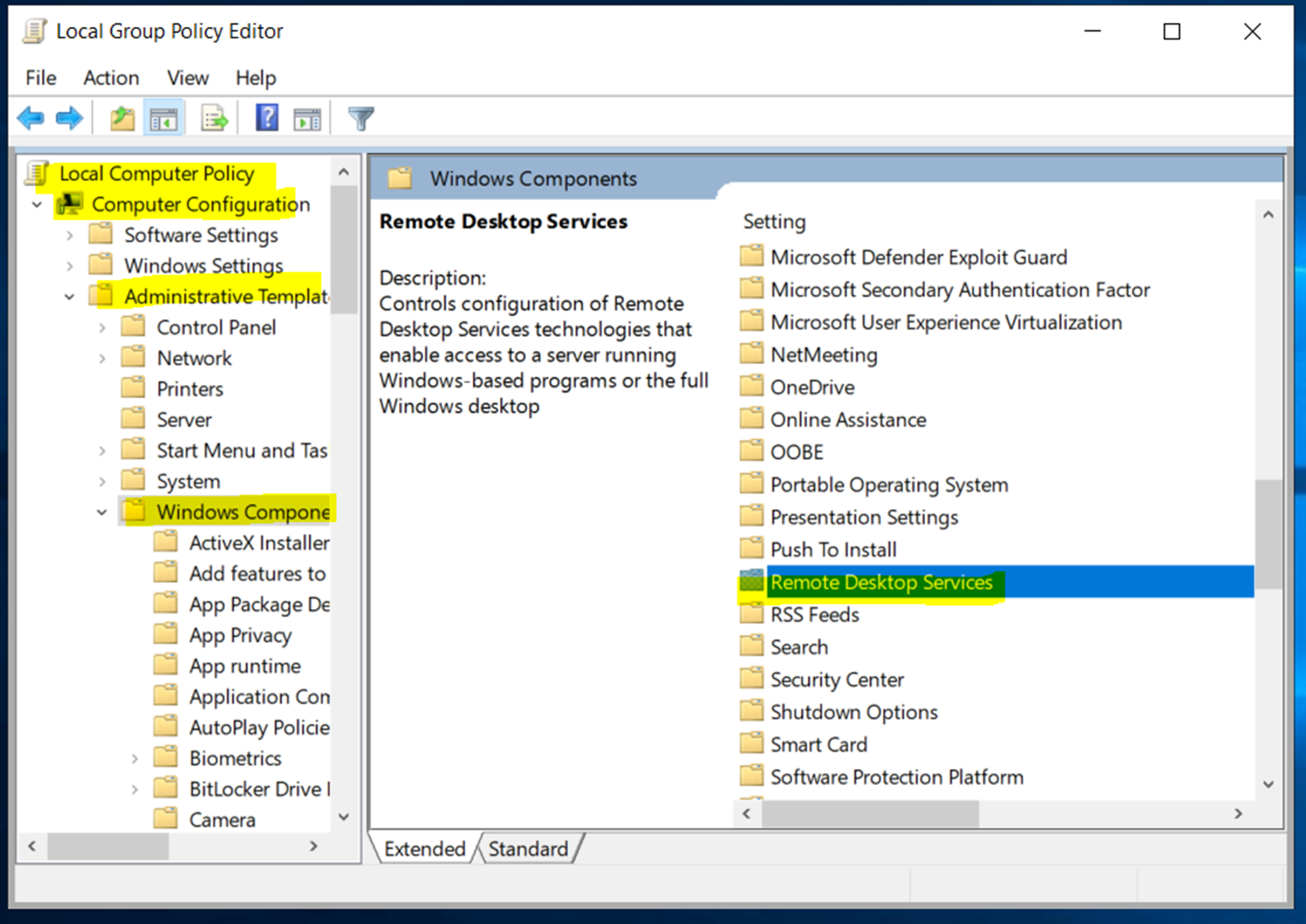1306x924 pixels.
Task: Select Microsoft User Experience Virtualization
Action: pos(945,321)
